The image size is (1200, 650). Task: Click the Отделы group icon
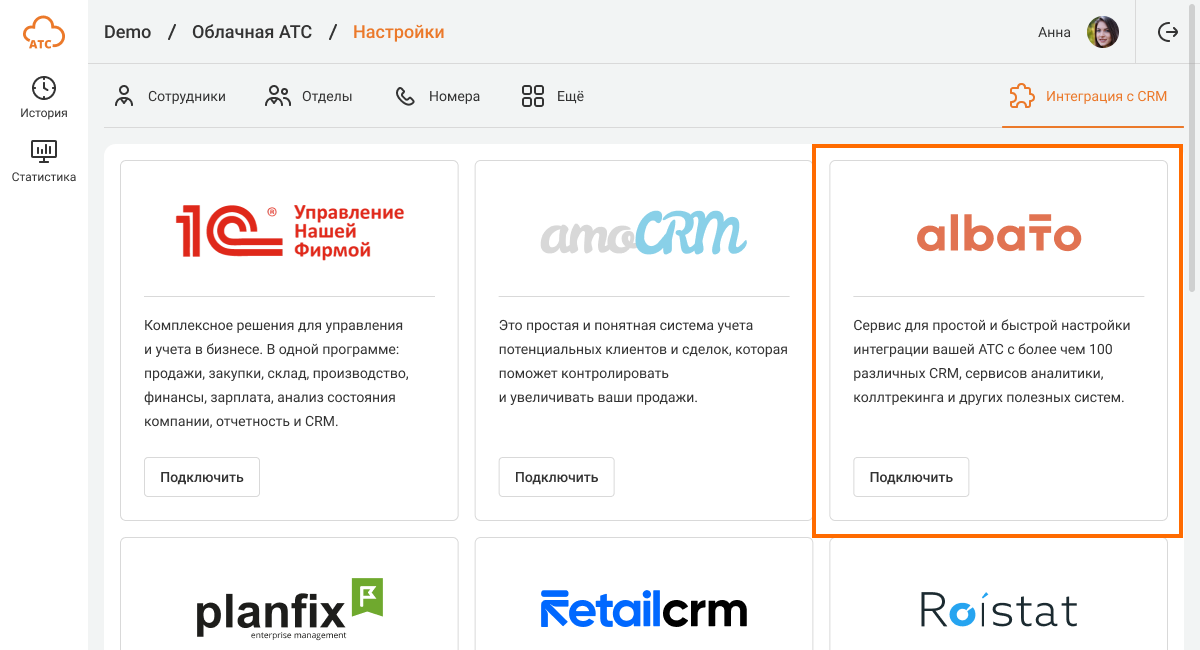pos(278,96)
